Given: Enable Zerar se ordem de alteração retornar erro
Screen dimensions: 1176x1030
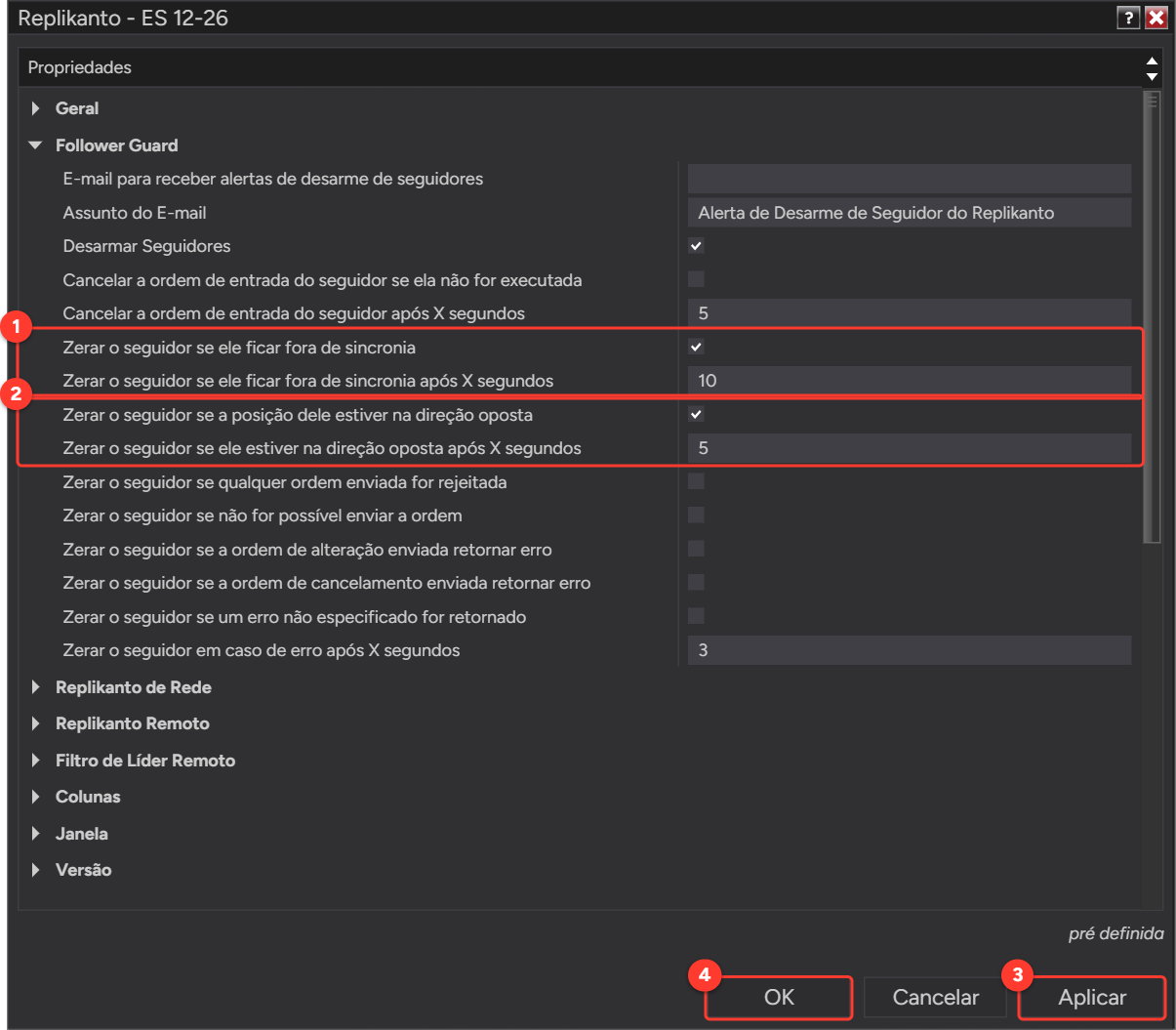Looking at the screenshot, I should coord(696,549).
